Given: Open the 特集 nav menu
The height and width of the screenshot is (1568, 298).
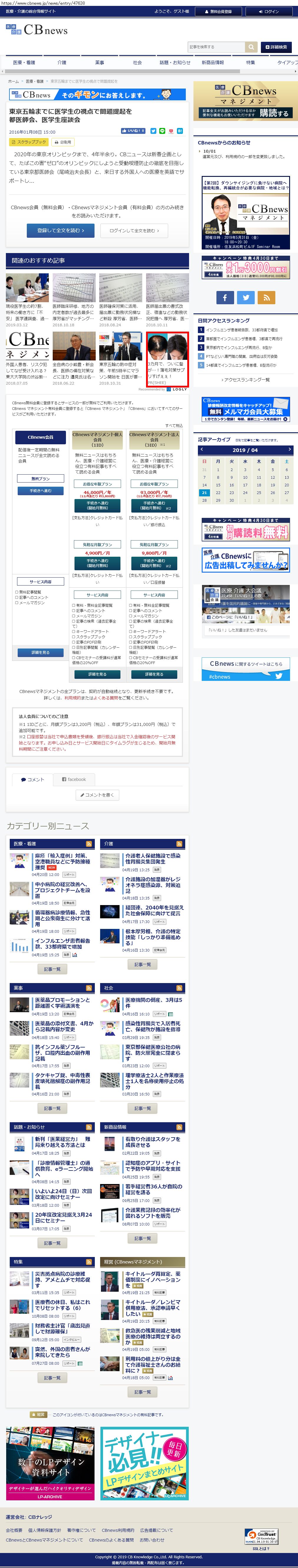Looking at the screenshot, I should click(251, 62).
